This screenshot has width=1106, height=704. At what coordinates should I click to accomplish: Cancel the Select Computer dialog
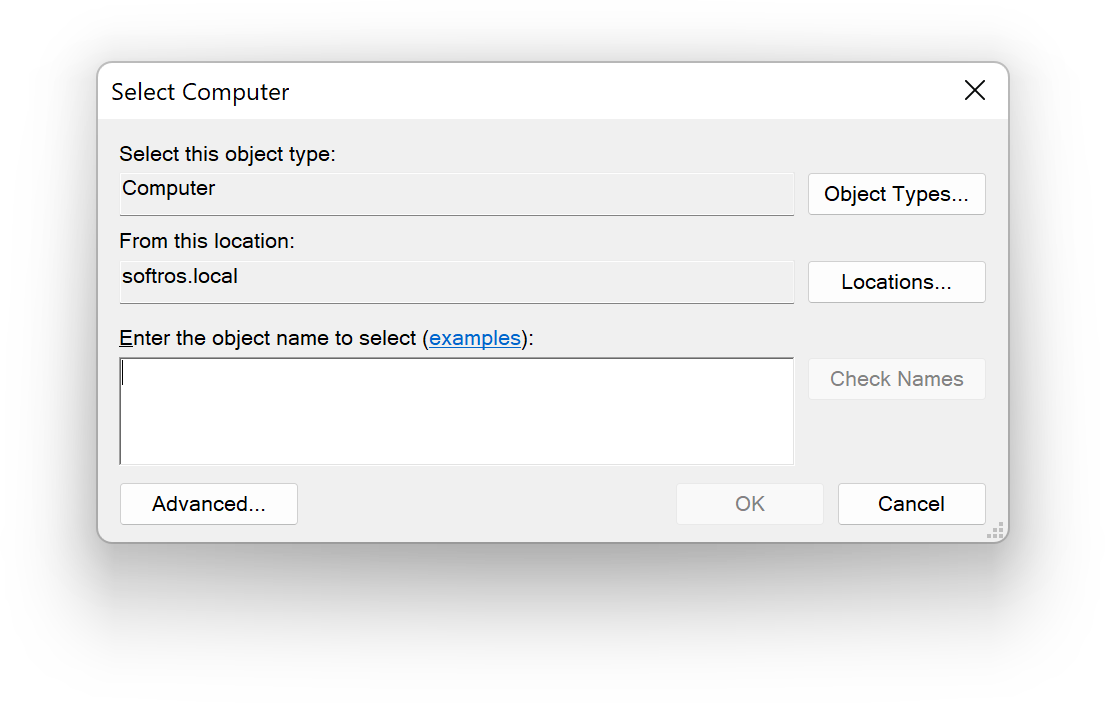pos(911,503)
